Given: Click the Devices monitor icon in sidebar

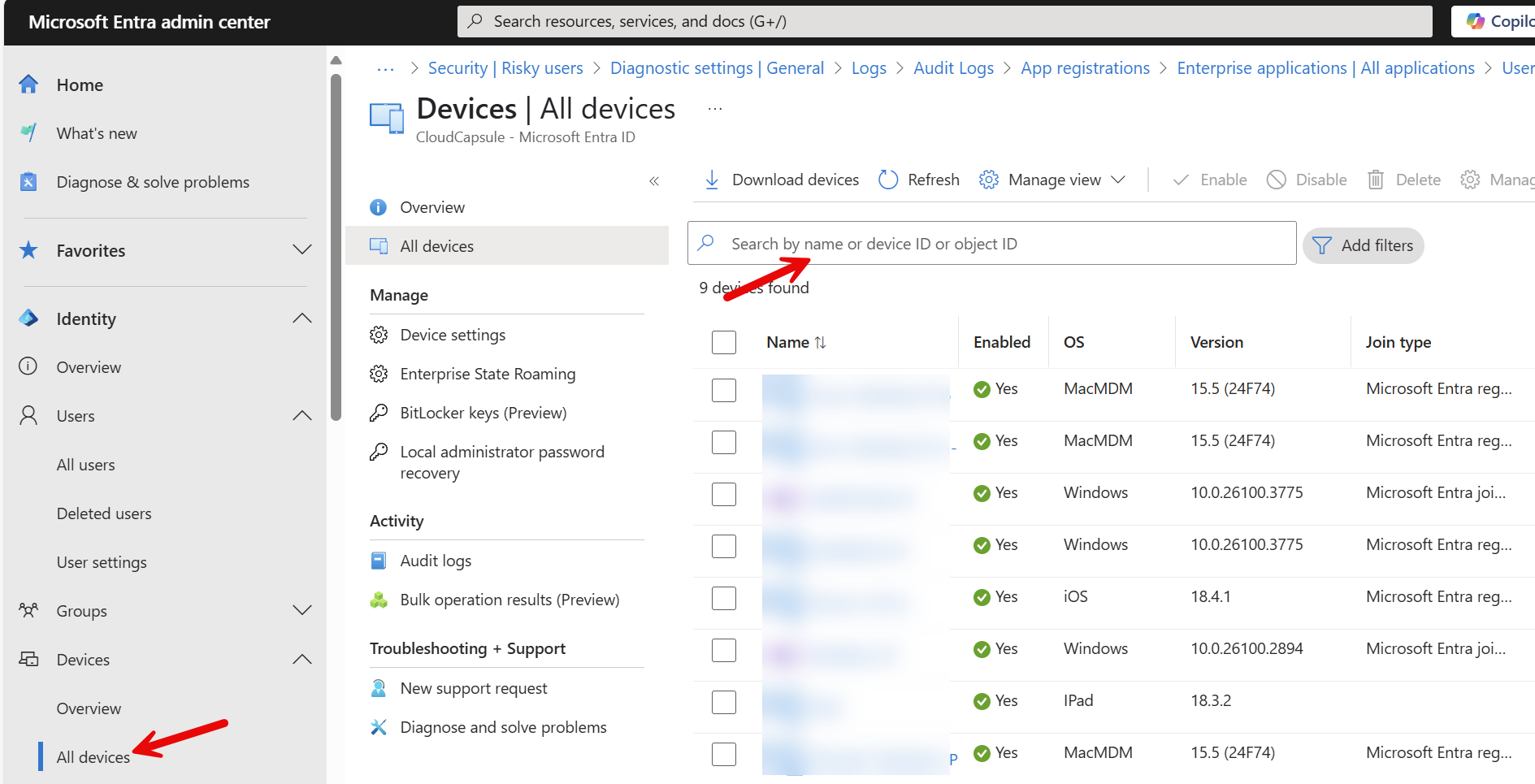Looking at the screenshot, I should pos(28,659).
